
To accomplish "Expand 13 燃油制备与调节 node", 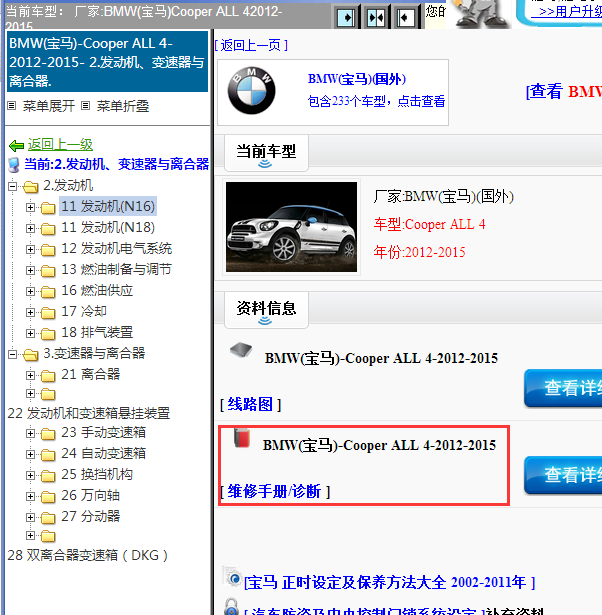I will [x=30, y=270].
